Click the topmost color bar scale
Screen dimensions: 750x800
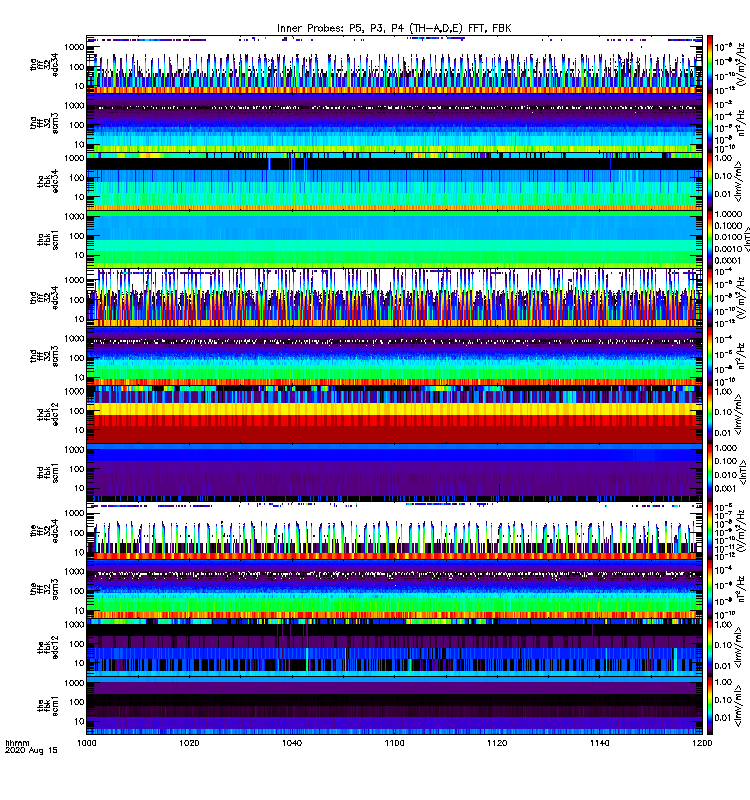(x=710, y=65)
